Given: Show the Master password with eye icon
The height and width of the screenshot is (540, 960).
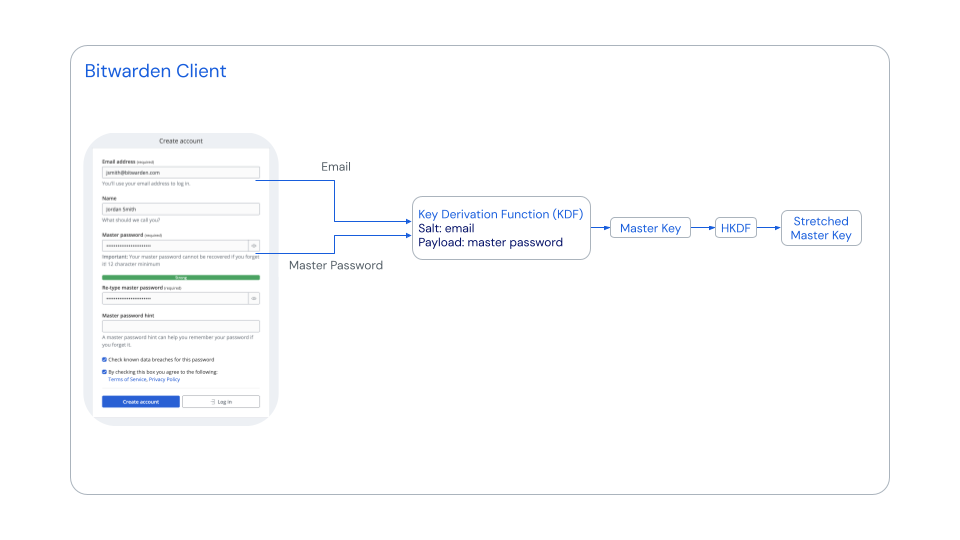Looking at the screenshot, I should [x=254, y=245].
